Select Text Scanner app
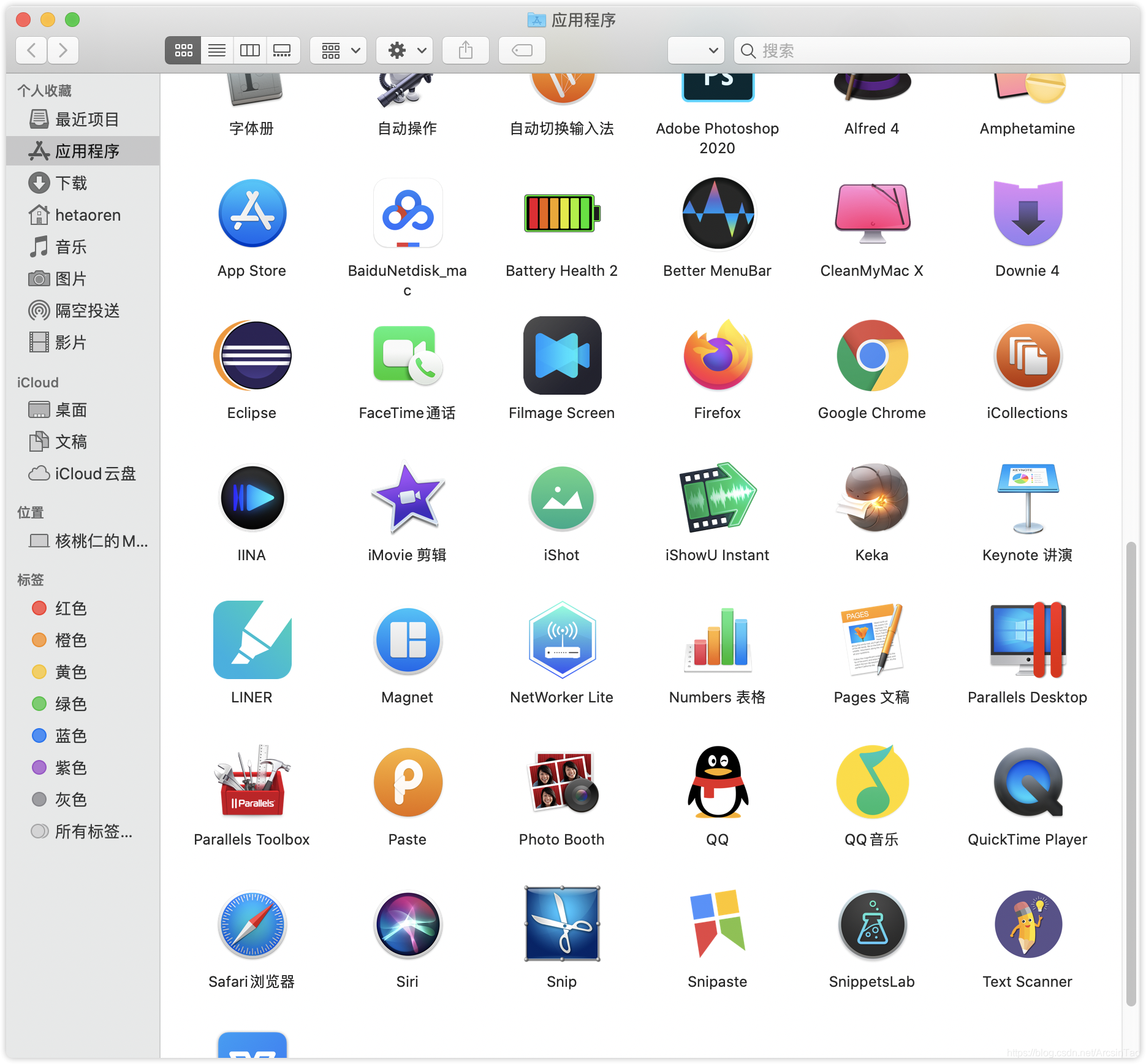 pos(1028,924)
